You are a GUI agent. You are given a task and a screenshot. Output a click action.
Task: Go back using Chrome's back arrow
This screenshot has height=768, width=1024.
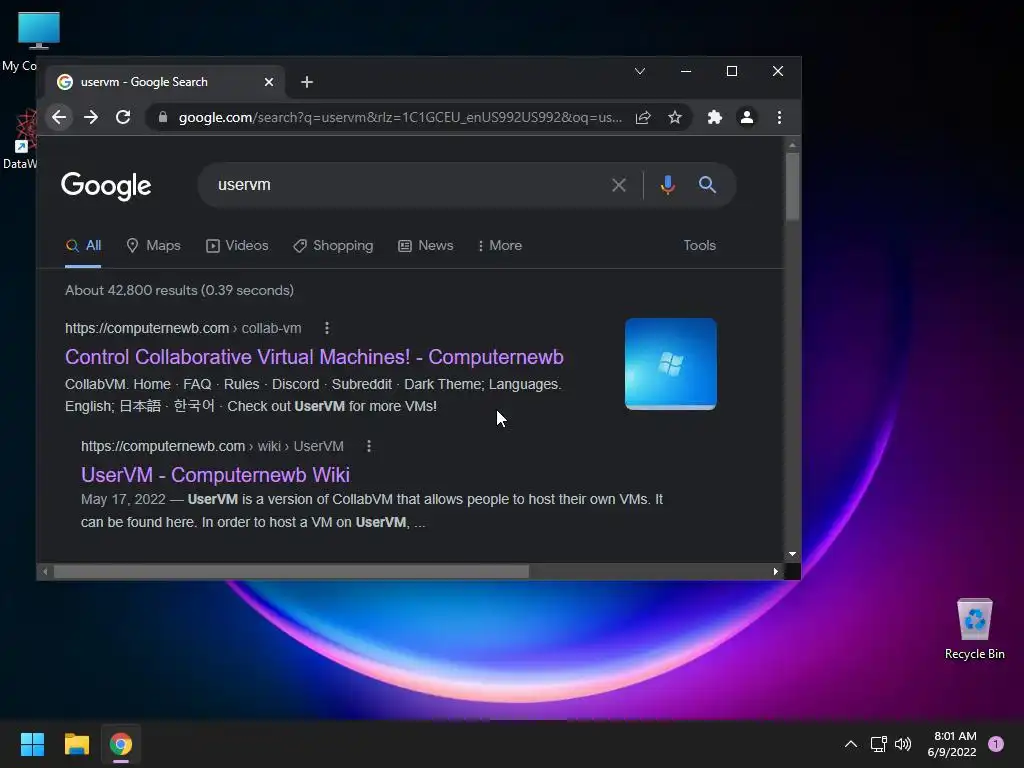pos(59,118)
